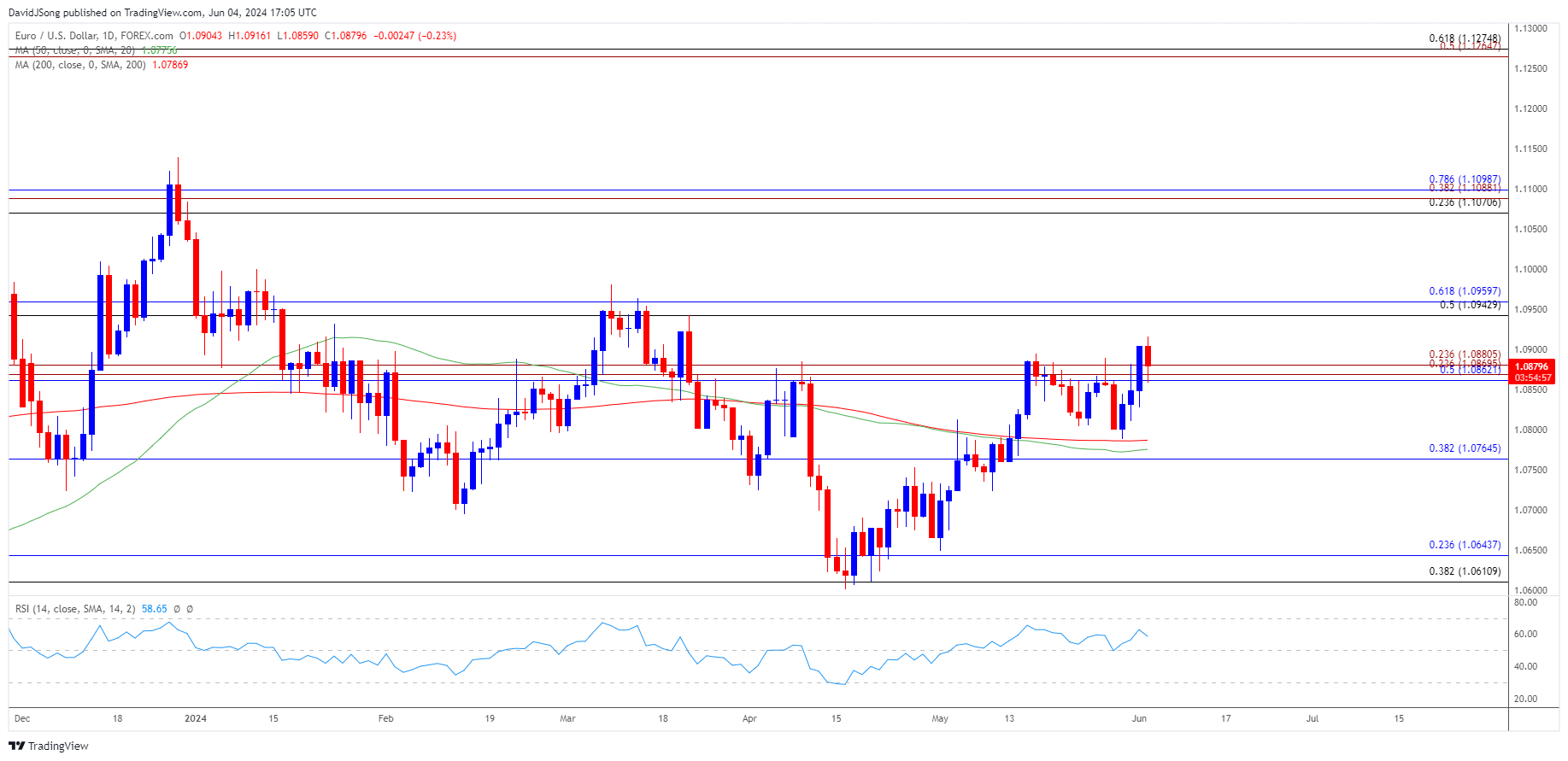This screenshot has width=1568, height=761.
Task: Click the May label on time axis
Action: 940,718
